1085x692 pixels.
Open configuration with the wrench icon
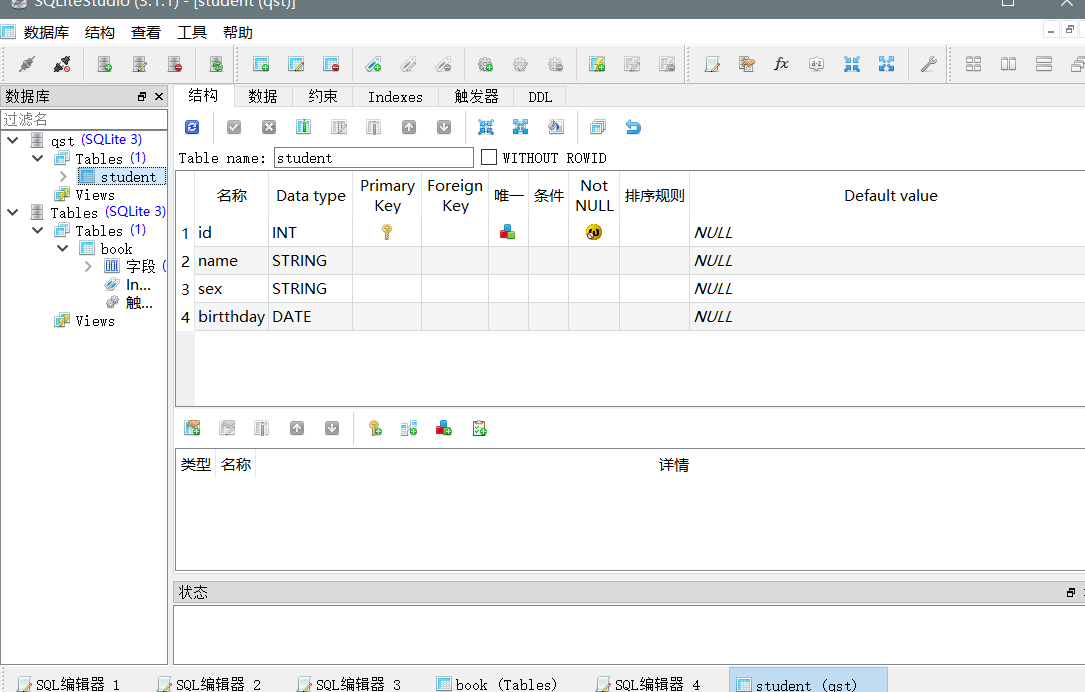pyautogui.click(x=929, y=64)
